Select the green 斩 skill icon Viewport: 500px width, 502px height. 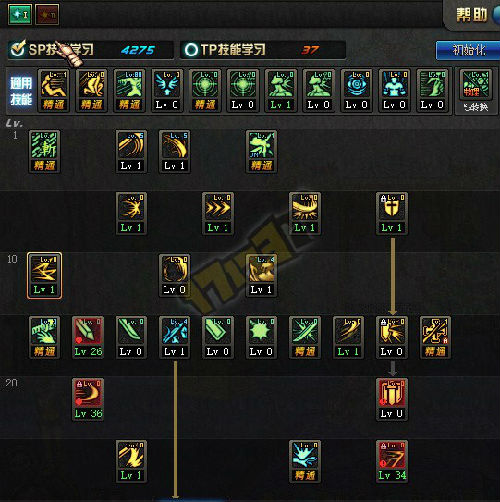tap(44, 151)
